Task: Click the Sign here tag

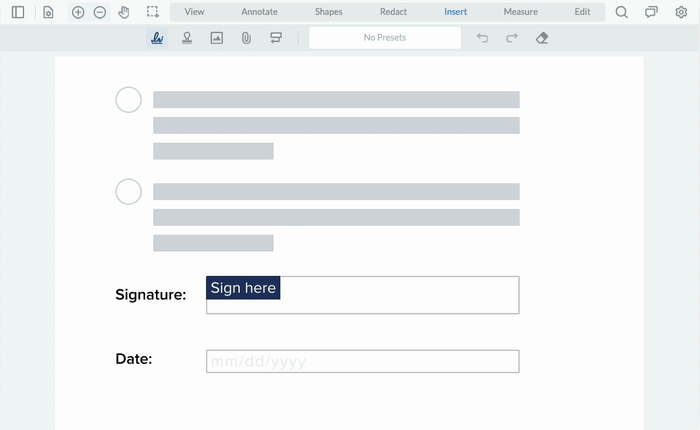Action: 243,288
